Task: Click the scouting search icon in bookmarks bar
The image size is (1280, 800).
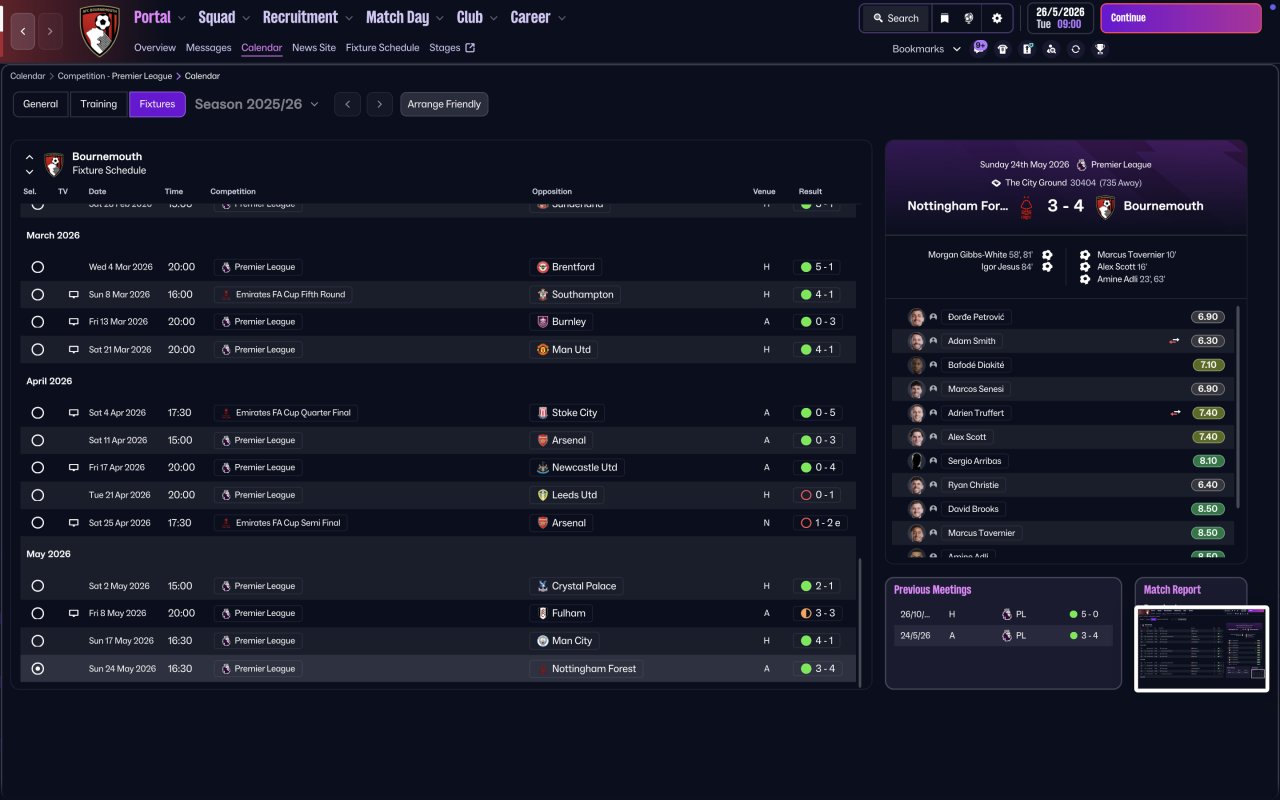Action: click(1051, 49)
